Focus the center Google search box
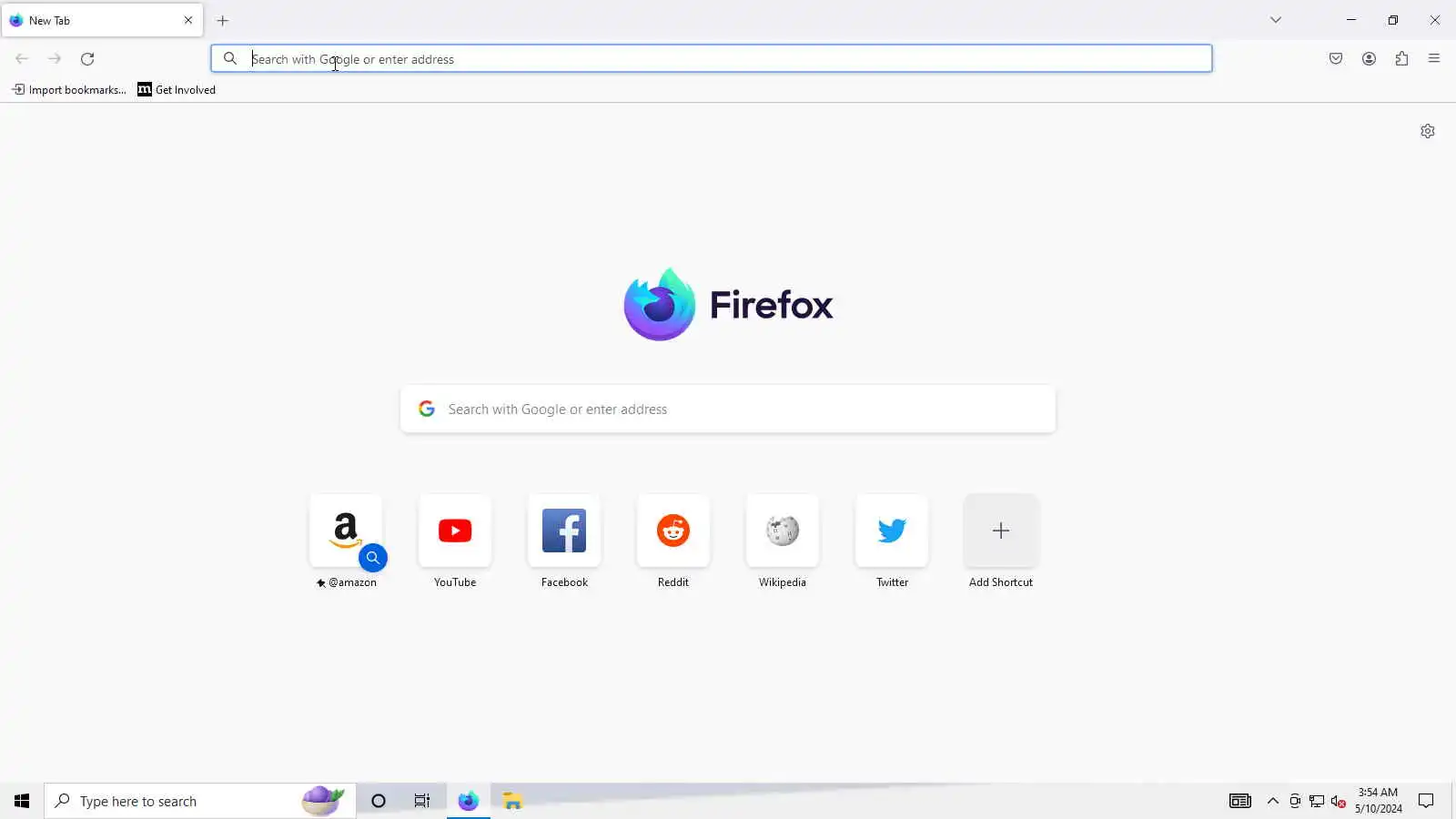1456x819 pixels. click(x=728, y=409)
